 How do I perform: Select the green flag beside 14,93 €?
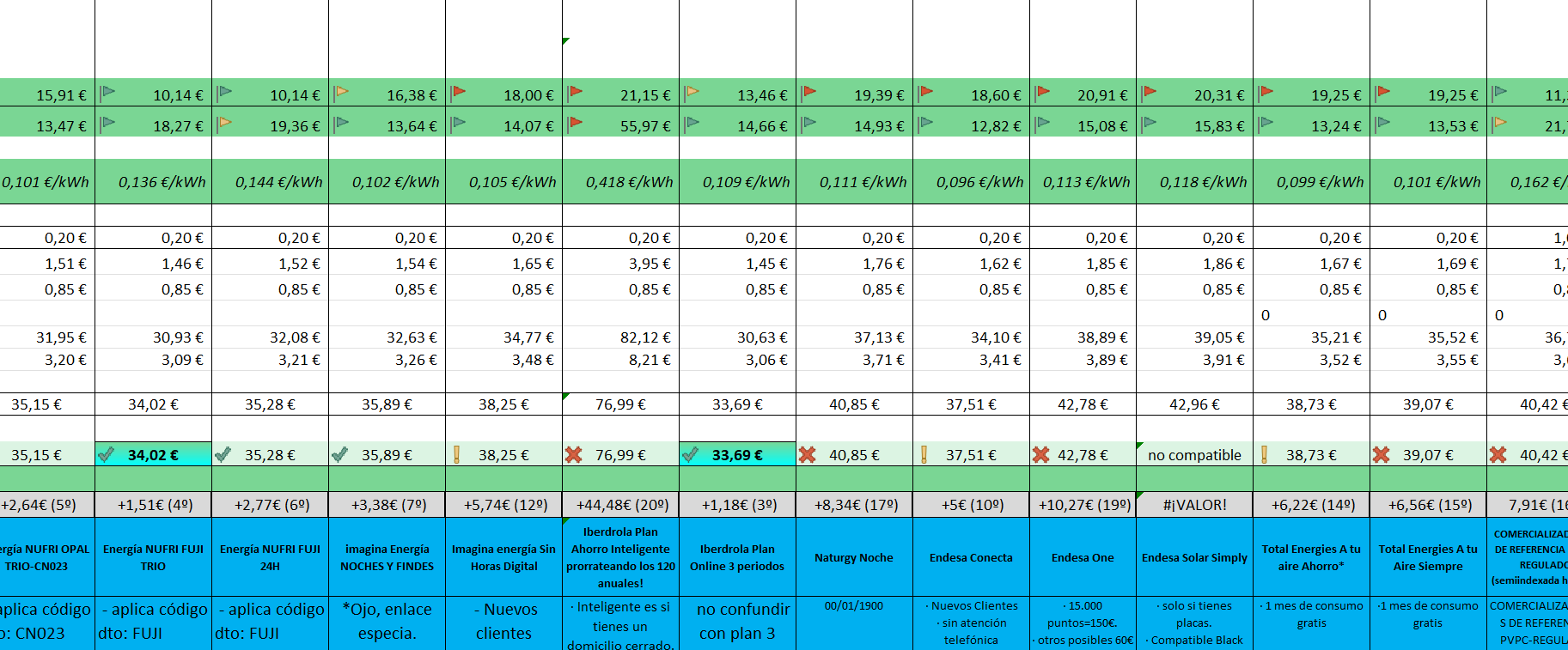(809, 123)
